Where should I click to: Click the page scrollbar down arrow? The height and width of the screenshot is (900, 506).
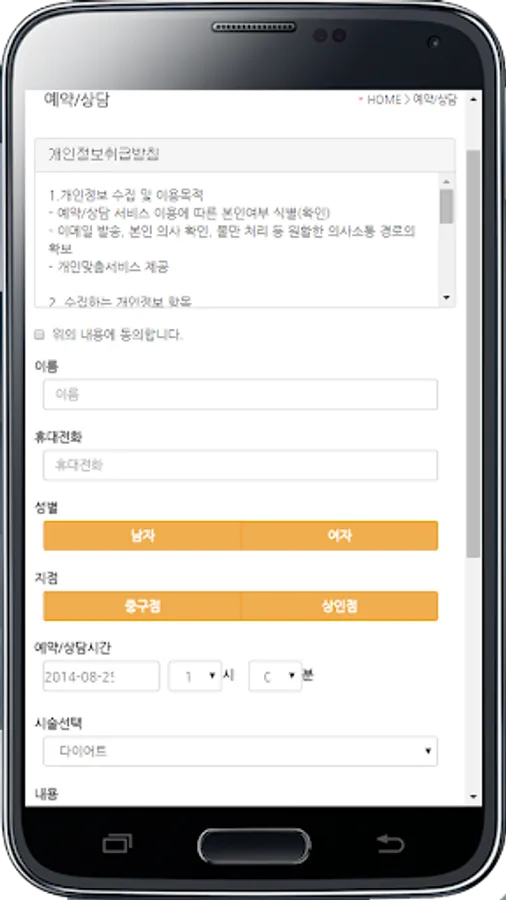(x=473, y=797)
